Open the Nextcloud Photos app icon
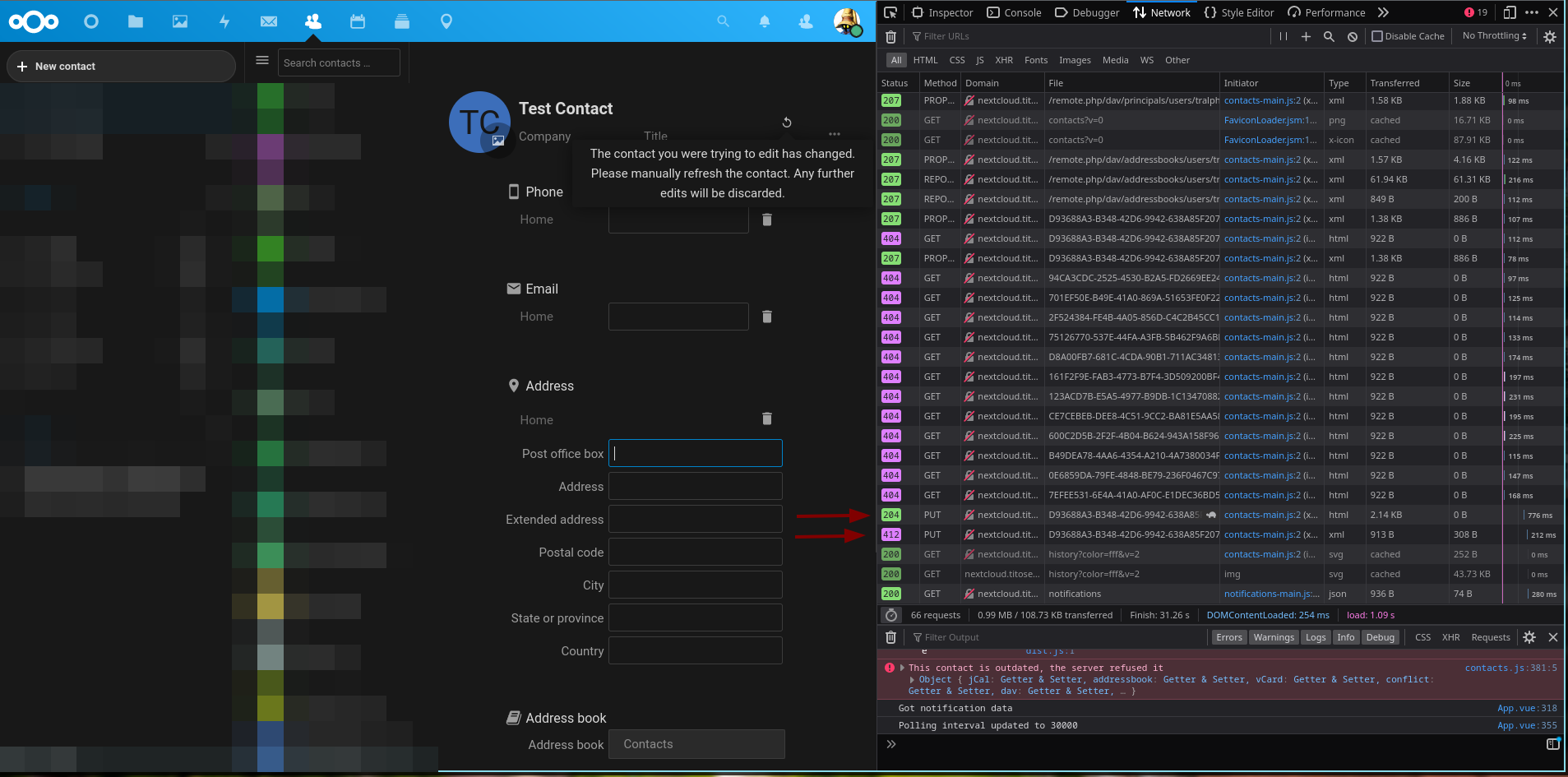 [x=180, y=21]
